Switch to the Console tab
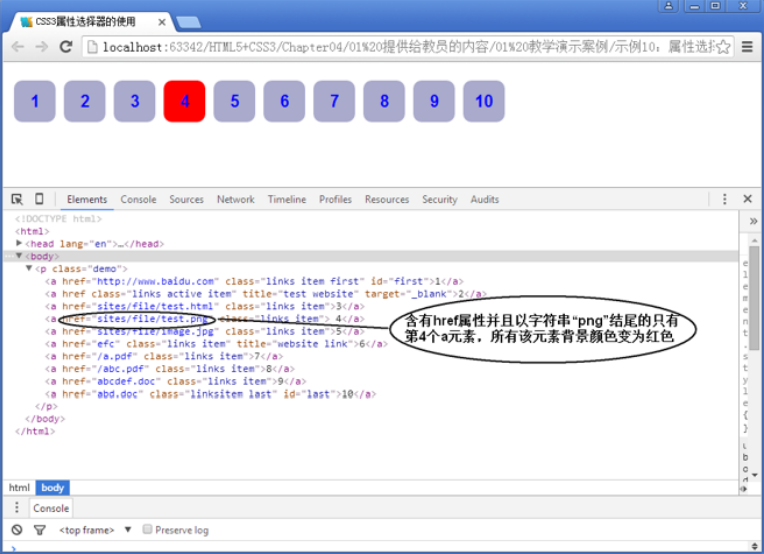 click(138, 199)
